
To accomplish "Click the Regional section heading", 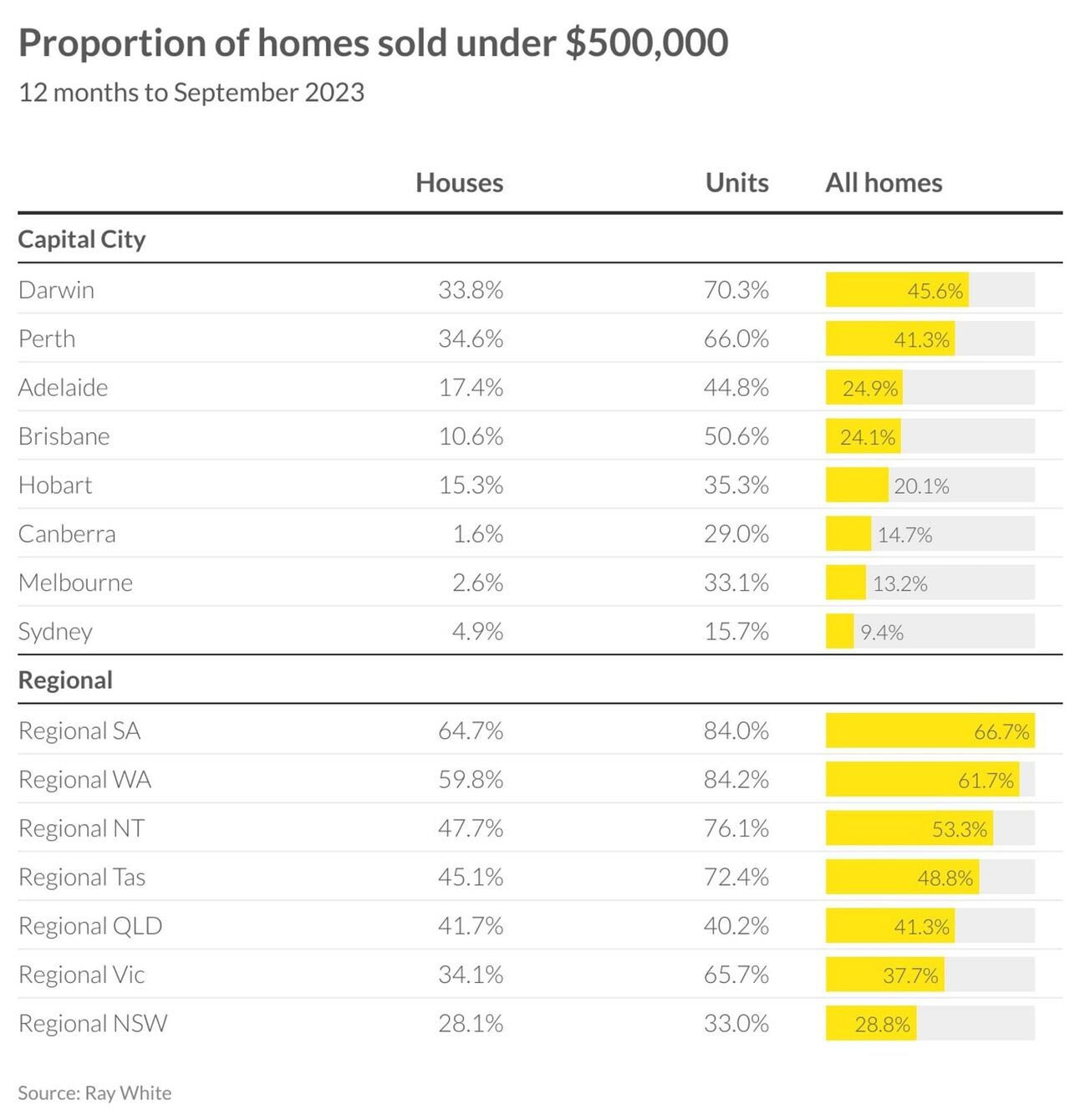I will (x=65, y=680).
